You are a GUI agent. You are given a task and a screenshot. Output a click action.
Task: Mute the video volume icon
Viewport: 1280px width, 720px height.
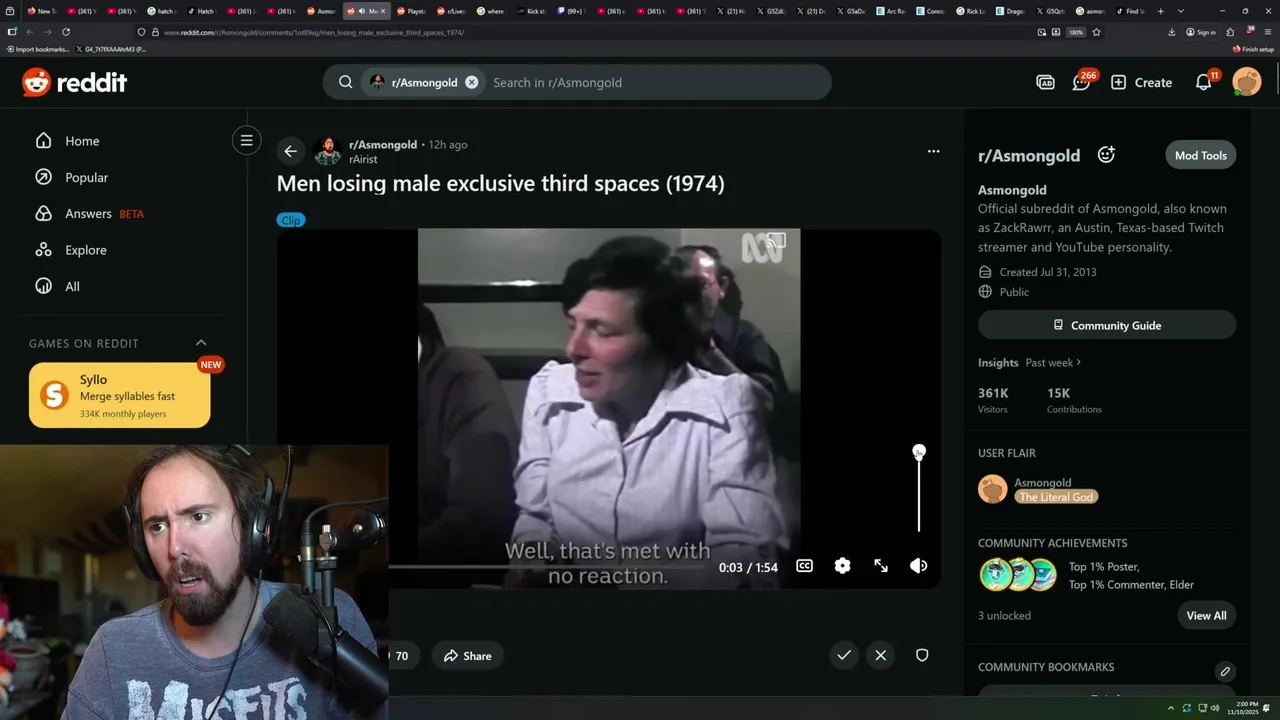click(919, 566)
